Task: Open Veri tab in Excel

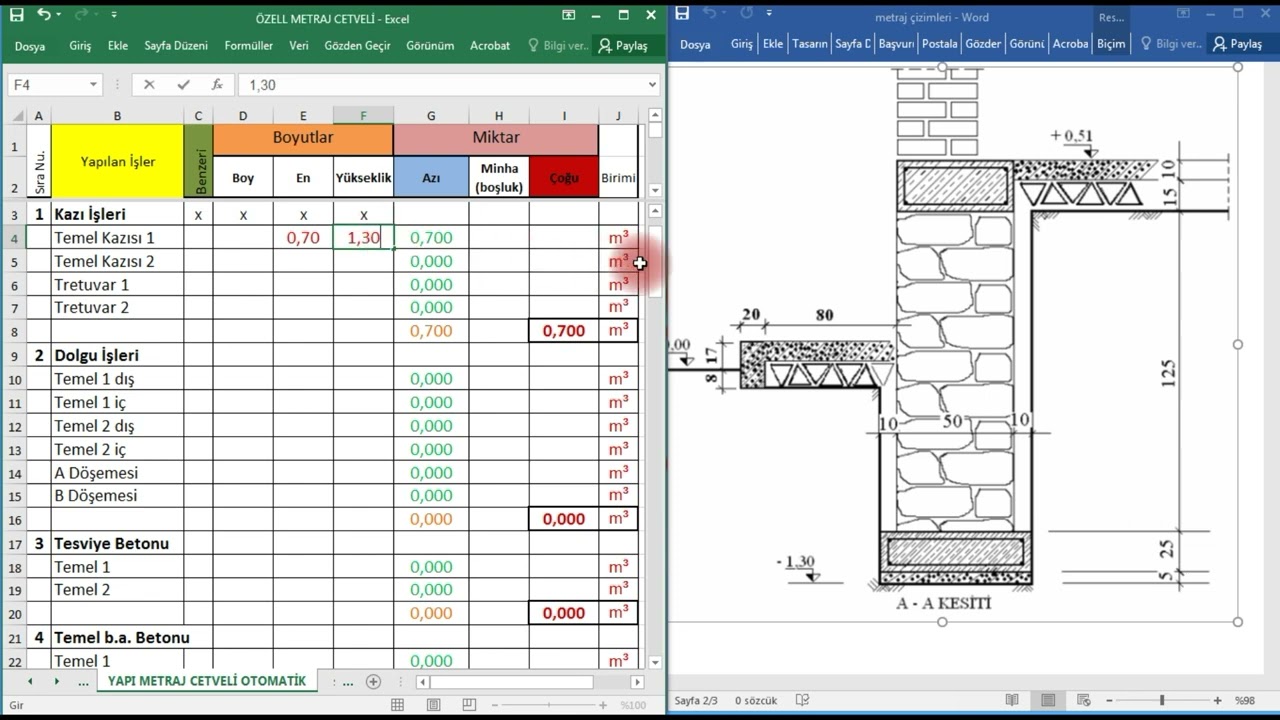Action: tap(299, 46)
